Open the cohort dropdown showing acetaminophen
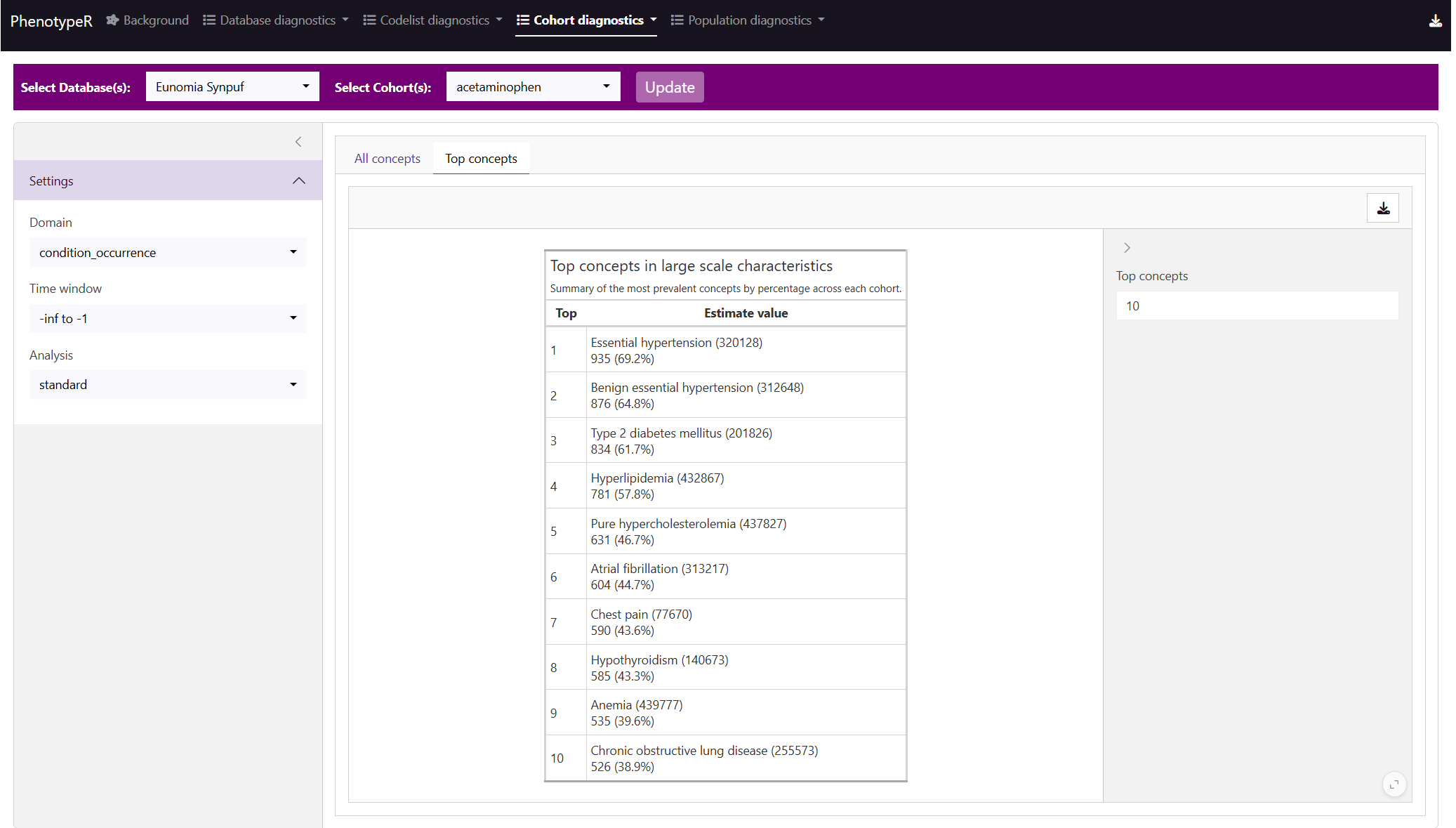The image size is (1456, 828). pos(533,87)
